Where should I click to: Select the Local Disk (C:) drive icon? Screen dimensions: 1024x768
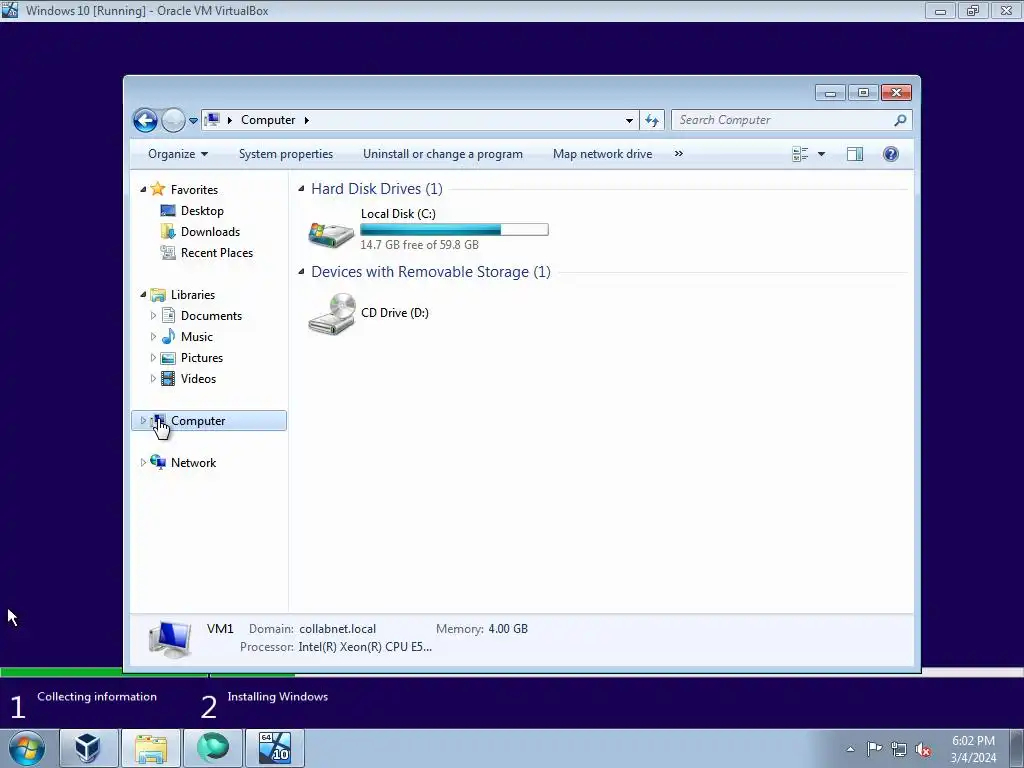click(x=331, y=233)
